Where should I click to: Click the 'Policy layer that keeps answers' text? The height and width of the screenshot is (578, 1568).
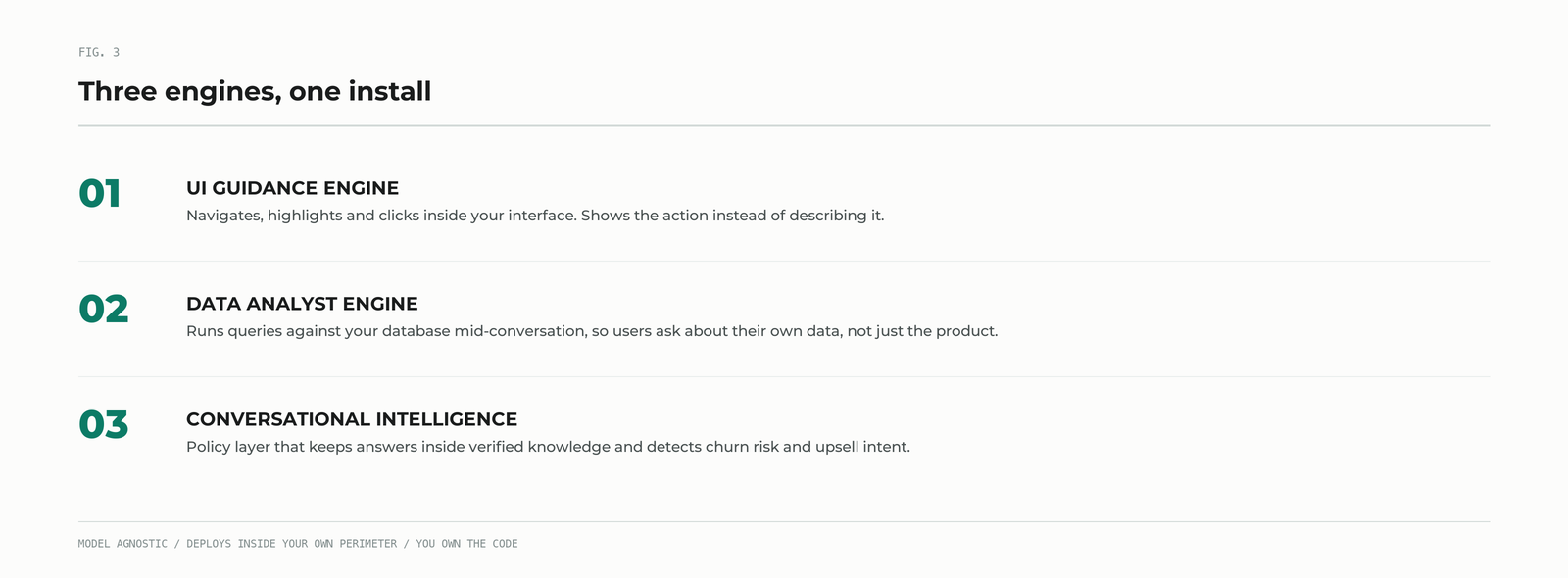(548, 447)
